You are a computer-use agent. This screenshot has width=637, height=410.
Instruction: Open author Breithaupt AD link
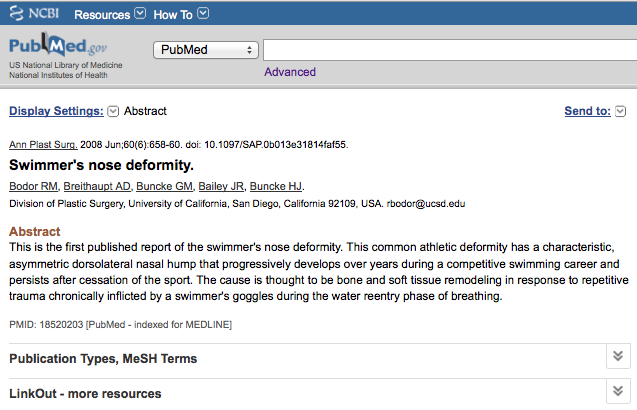point(97,186)
